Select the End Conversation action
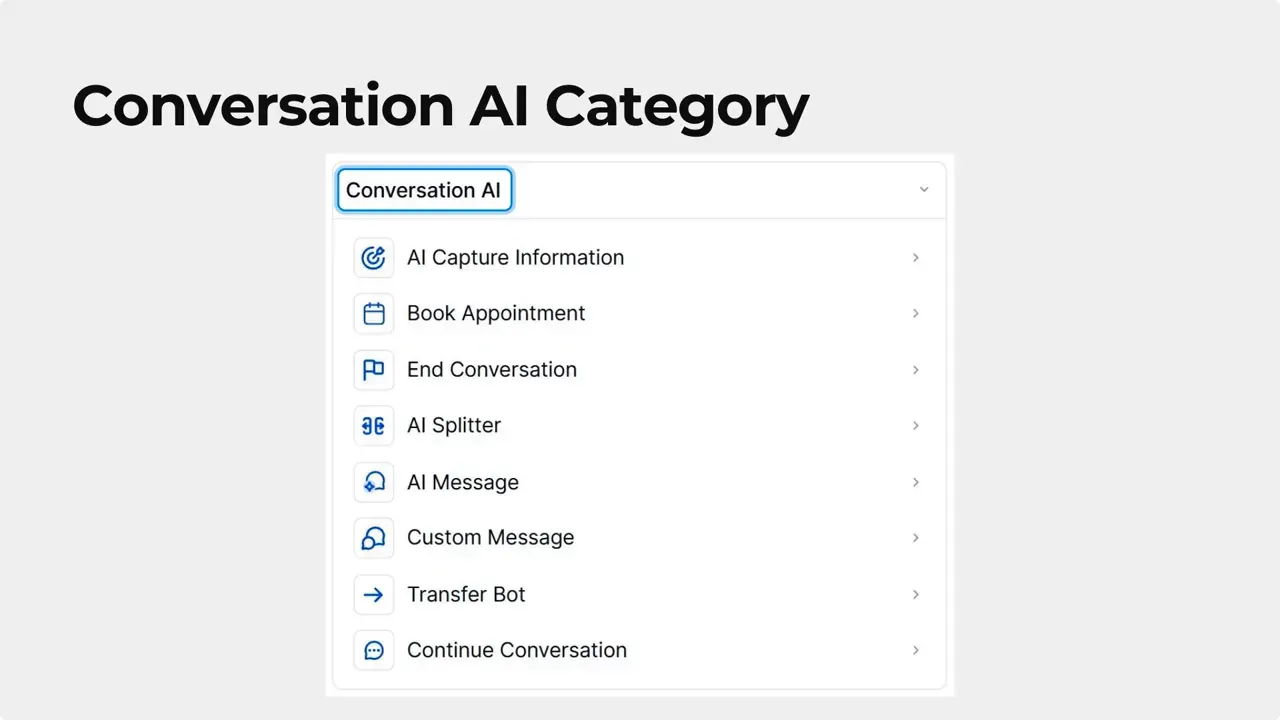The width and height of the screenshot is (1280, 720). coord(491,369)
